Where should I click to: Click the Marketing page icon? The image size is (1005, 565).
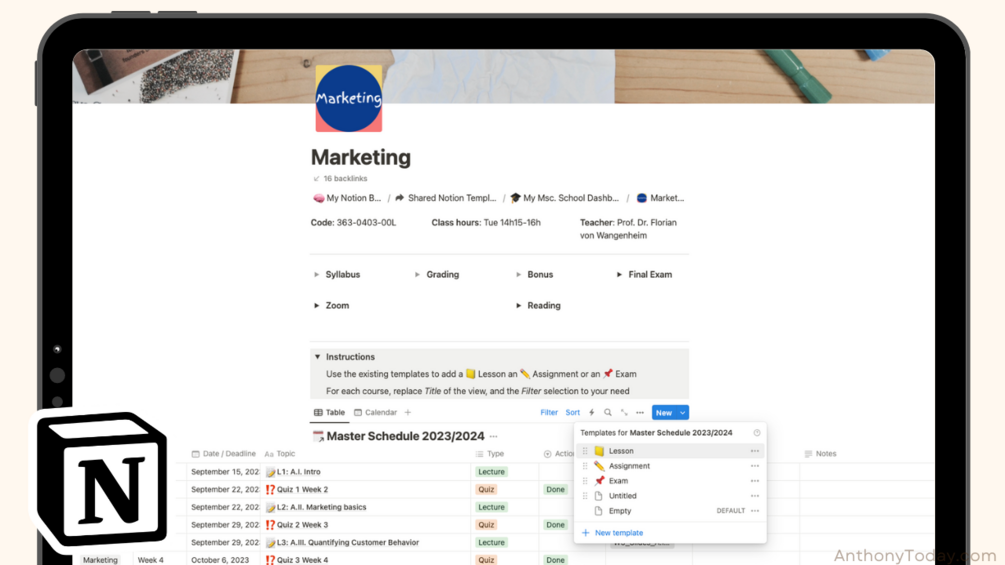349,98
